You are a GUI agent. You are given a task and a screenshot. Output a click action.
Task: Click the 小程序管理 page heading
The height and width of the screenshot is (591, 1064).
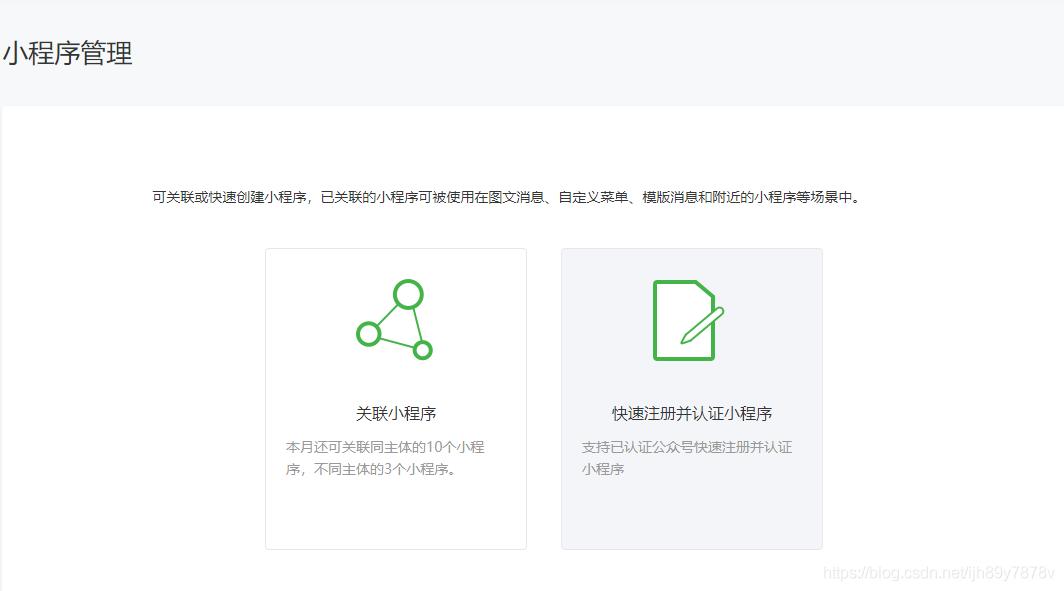tap(65, 54)
